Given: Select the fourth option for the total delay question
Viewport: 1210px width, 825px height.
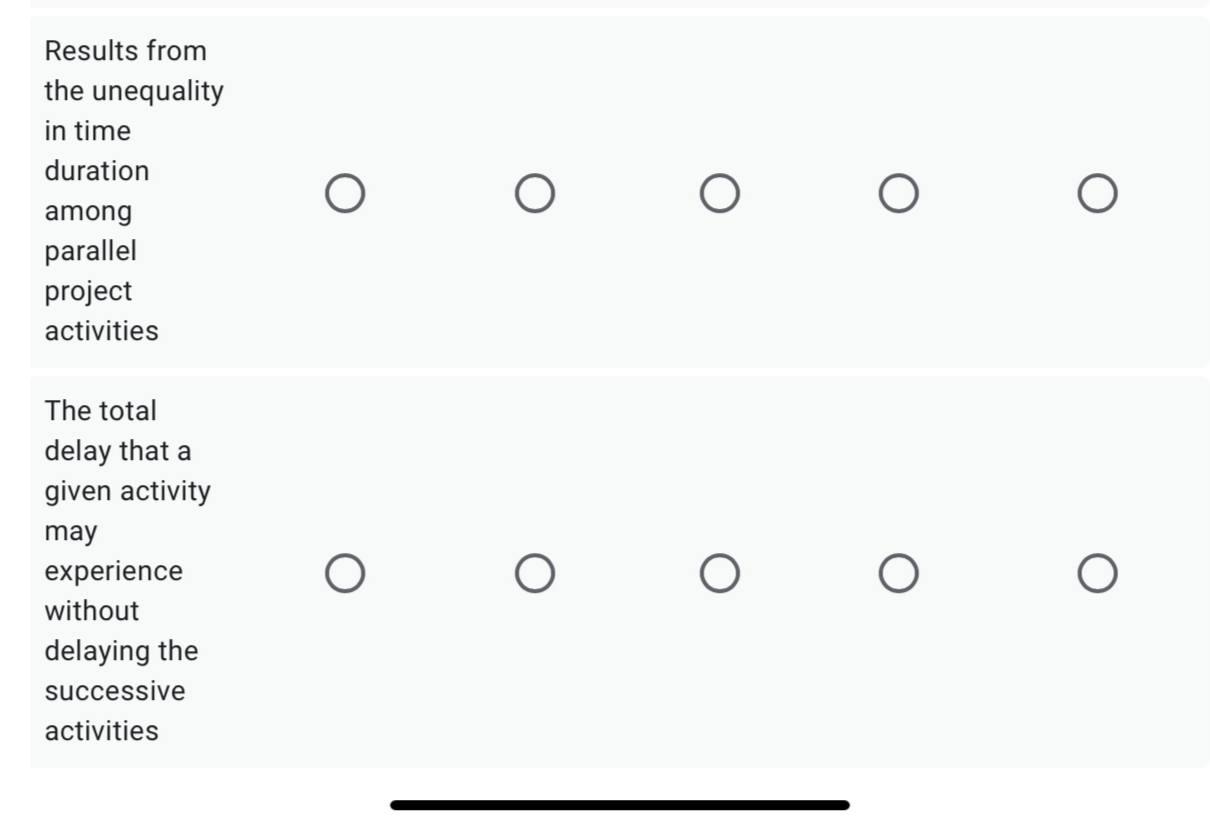Looking at the screenshot, I should click(x=899, y=572).
